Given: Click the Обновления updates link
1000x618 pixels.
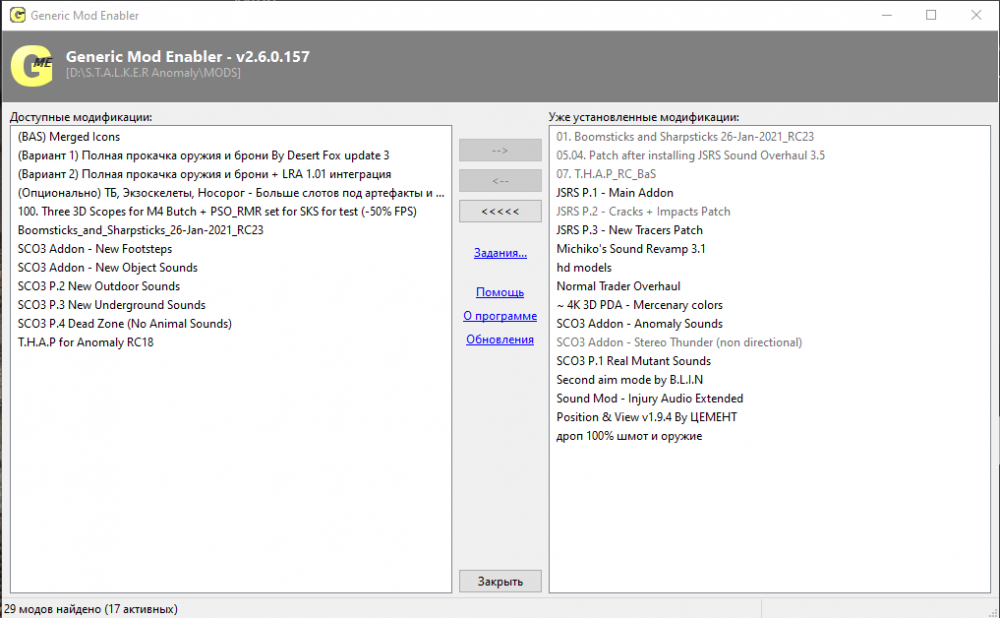Looking at the screenshot, I should coord(500,340).
